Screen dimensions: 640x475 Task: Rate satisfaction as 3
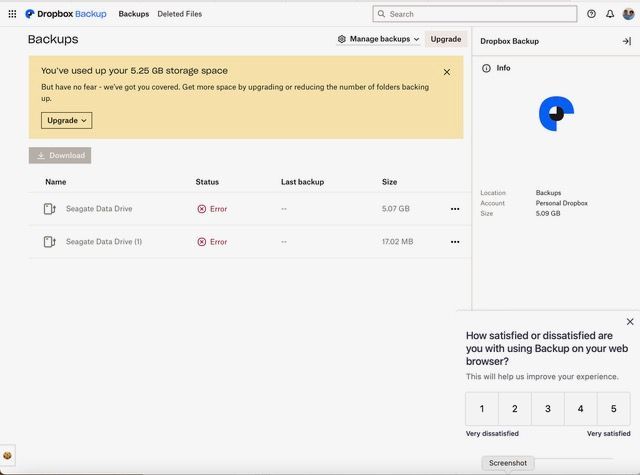click(x=548, y=409)
